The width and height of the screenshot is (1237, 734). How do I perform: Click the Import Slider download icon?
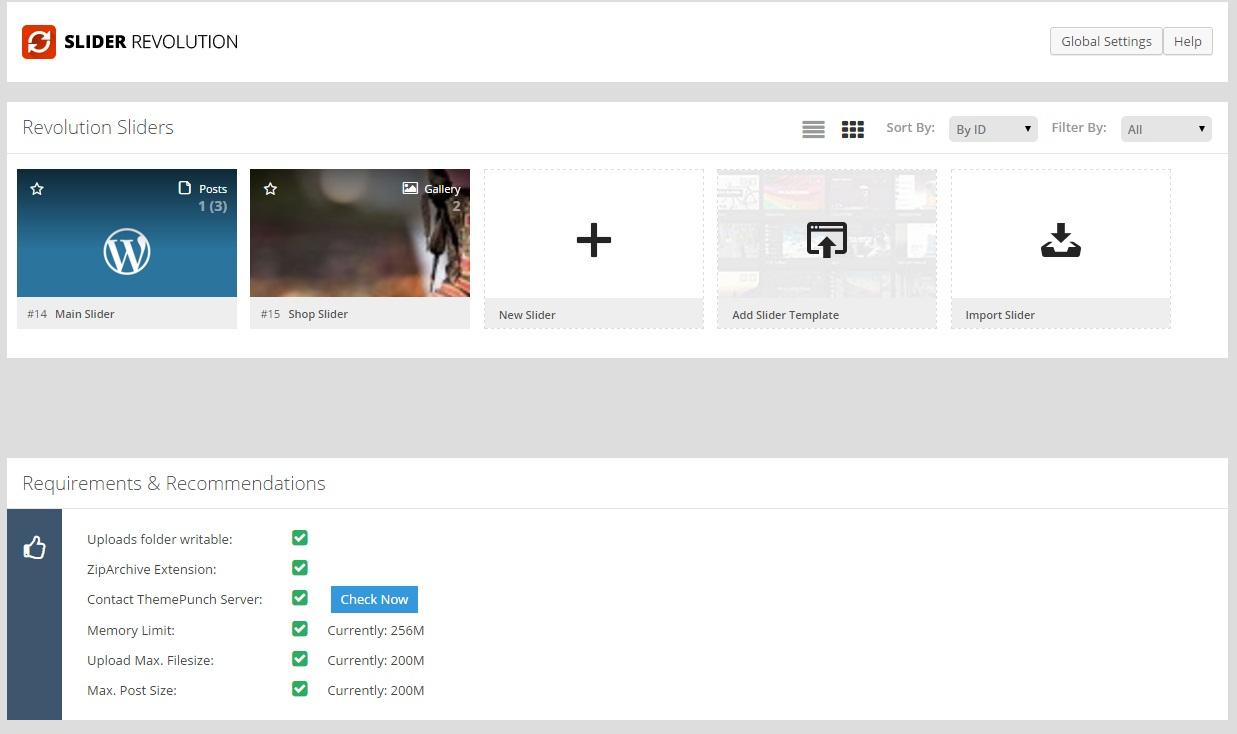[x=1061, y=240]
